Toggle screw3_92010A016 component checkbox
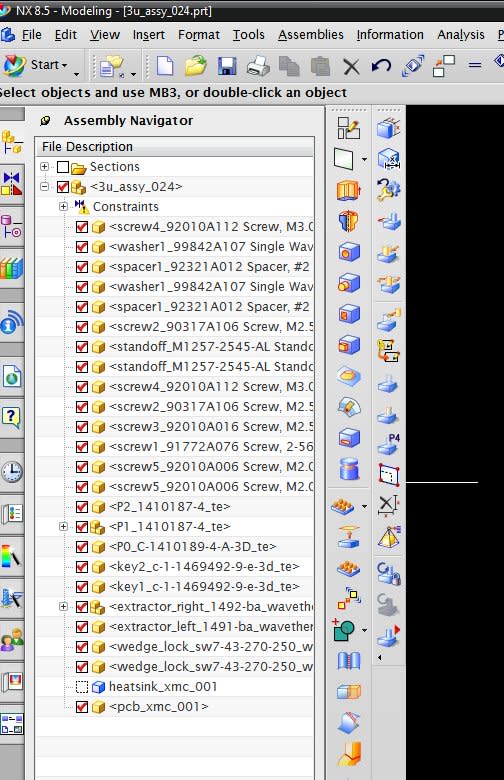Image resolution: width=504 pixels, height=780 pixels. 82,427
